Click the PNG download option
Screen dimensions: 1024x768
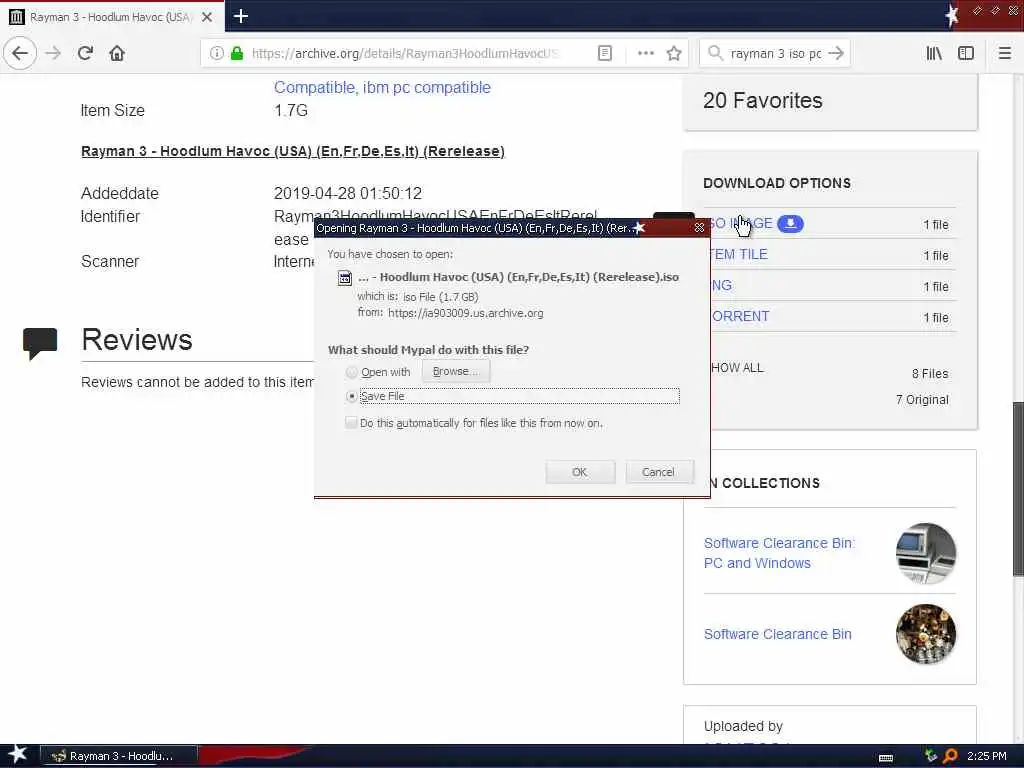[722, 285]
